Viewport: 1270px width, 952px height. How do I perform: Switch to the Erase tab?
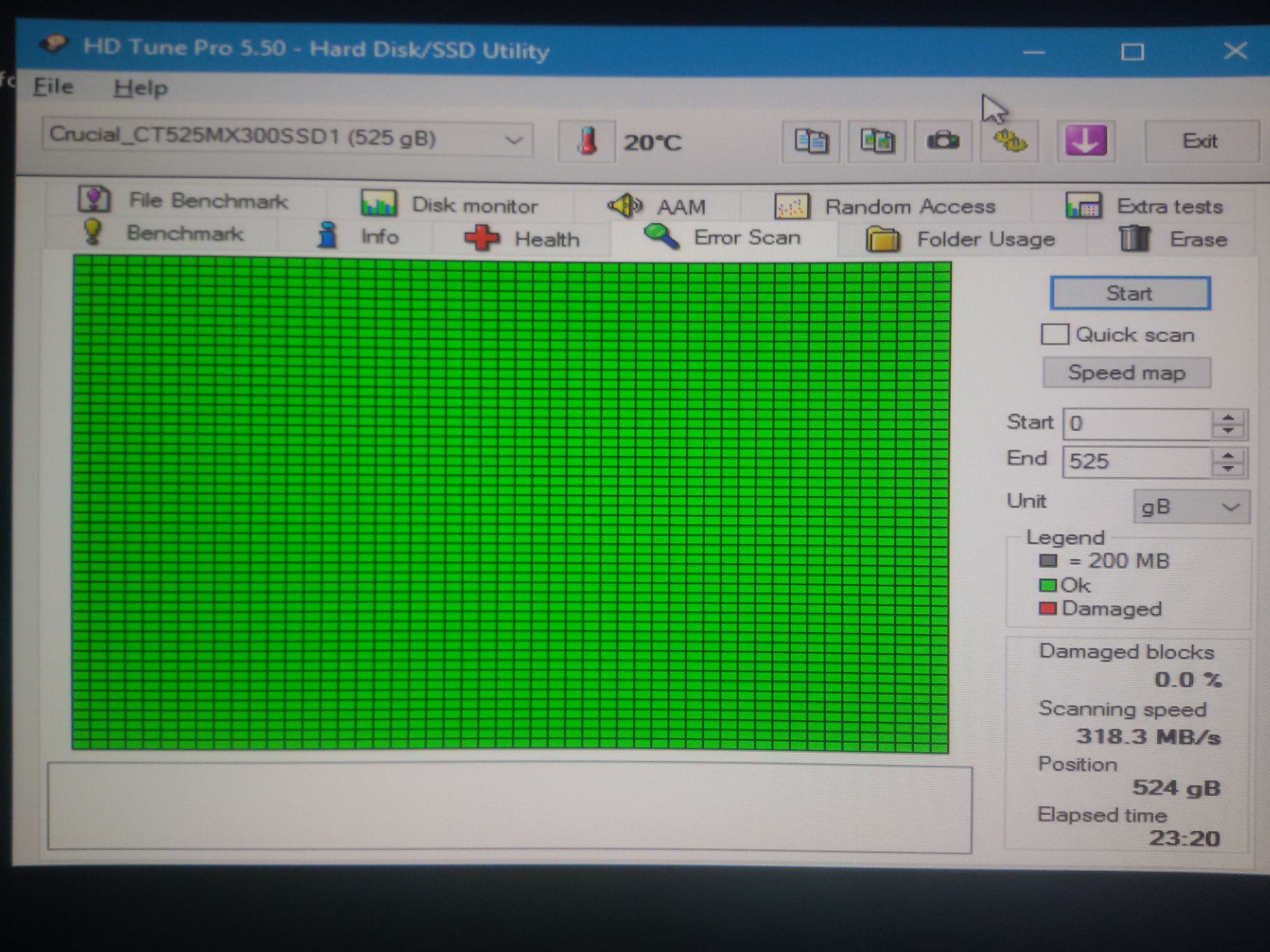(x=1172, y=239)
